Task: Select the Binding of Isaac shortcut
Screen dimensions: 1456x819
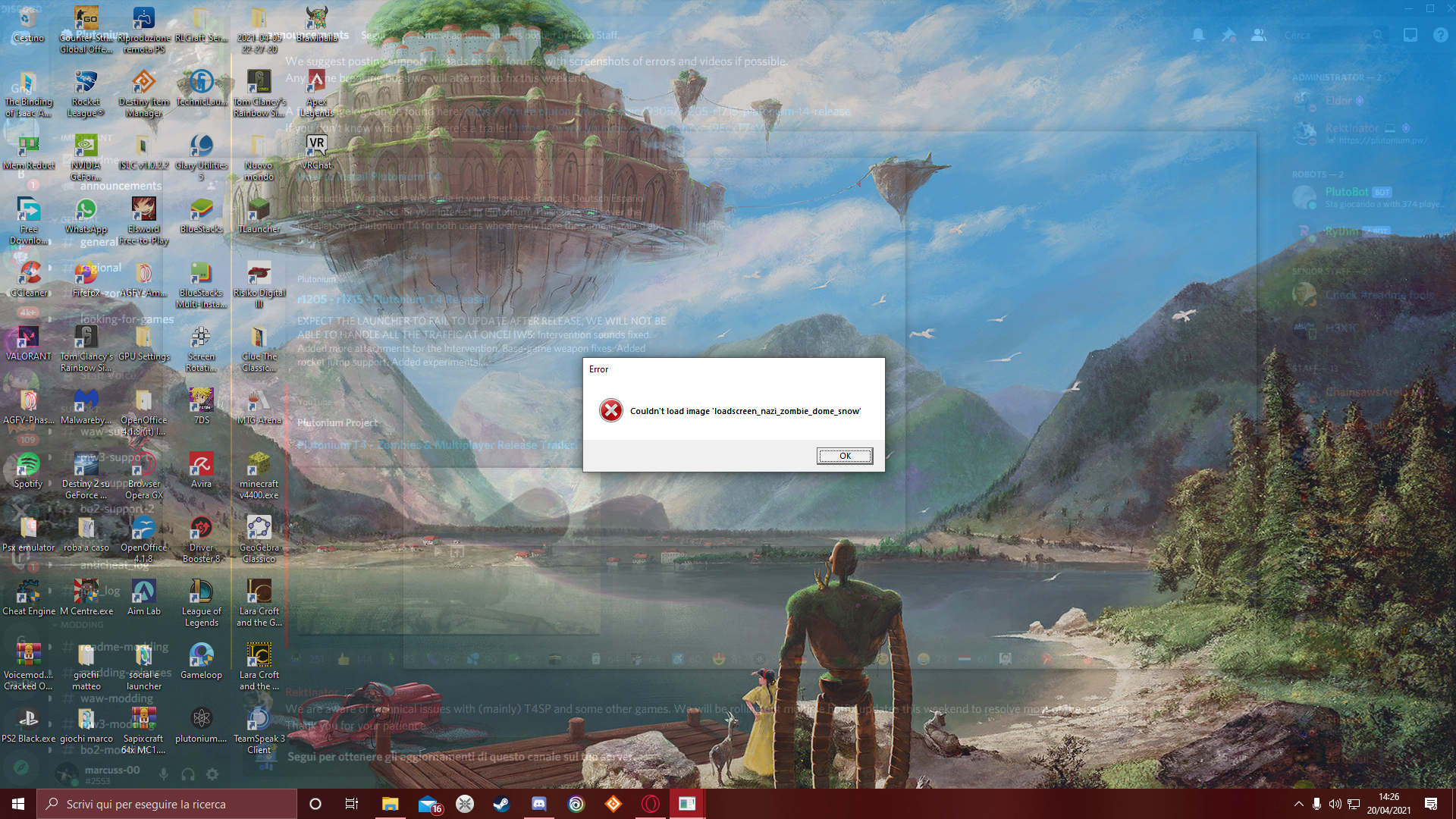Action: tap(28, 94)
